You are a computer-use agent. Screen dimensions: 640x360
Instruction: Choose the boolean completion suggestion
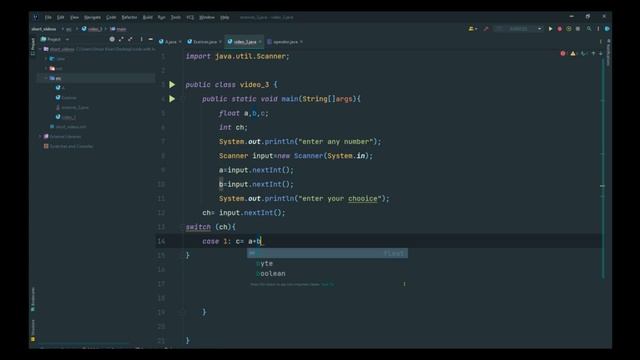(x=327, y=273)
